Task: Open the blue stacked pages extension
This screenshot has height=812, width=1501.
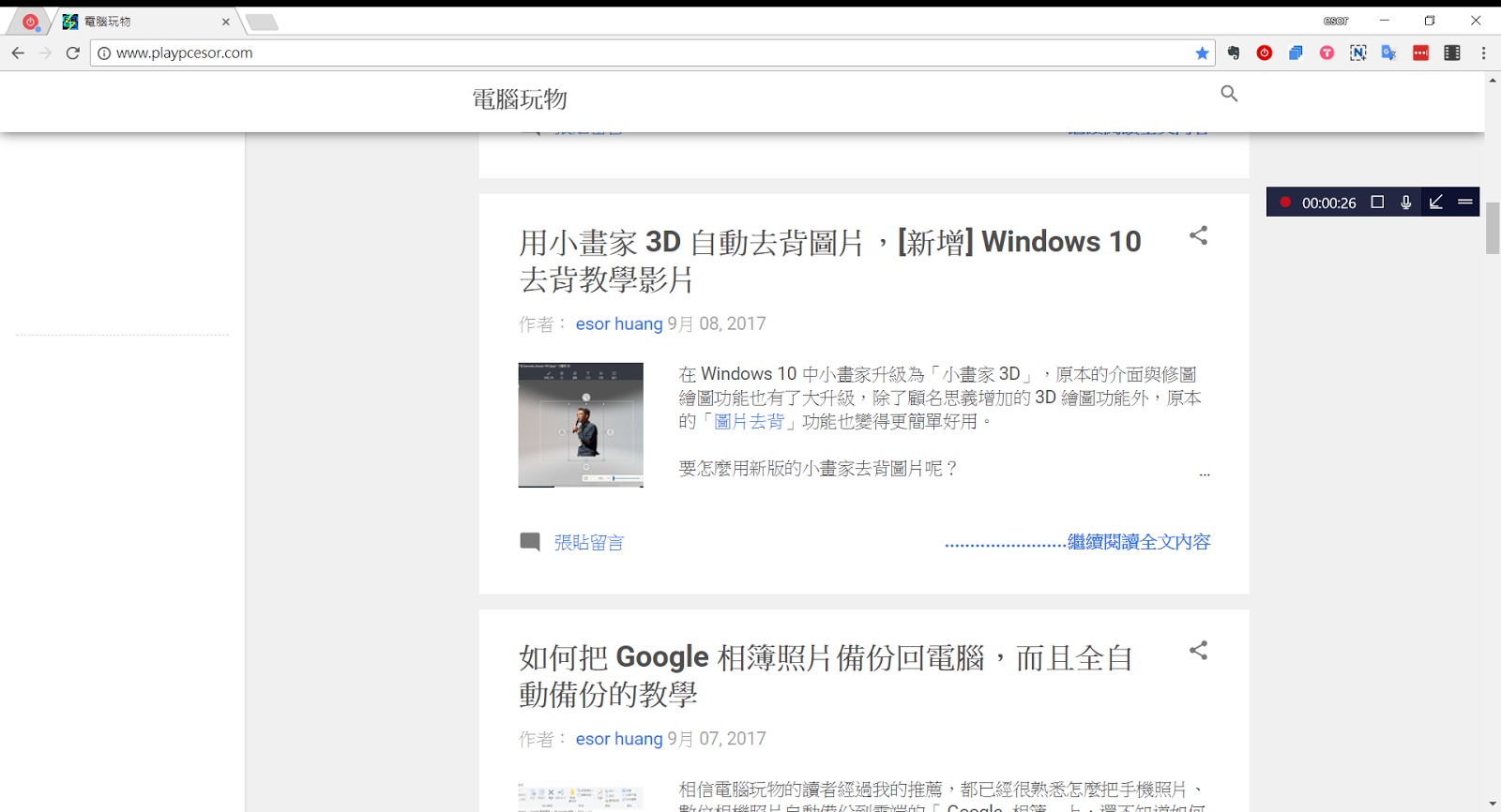Action: click(1296, 53)
